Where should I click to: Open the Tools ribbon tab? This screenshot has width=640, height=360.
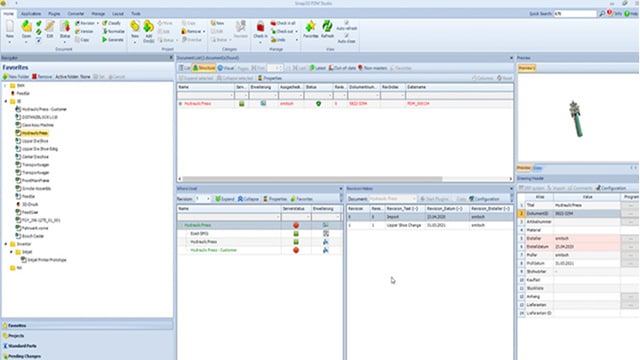click(x=136, y=13)
